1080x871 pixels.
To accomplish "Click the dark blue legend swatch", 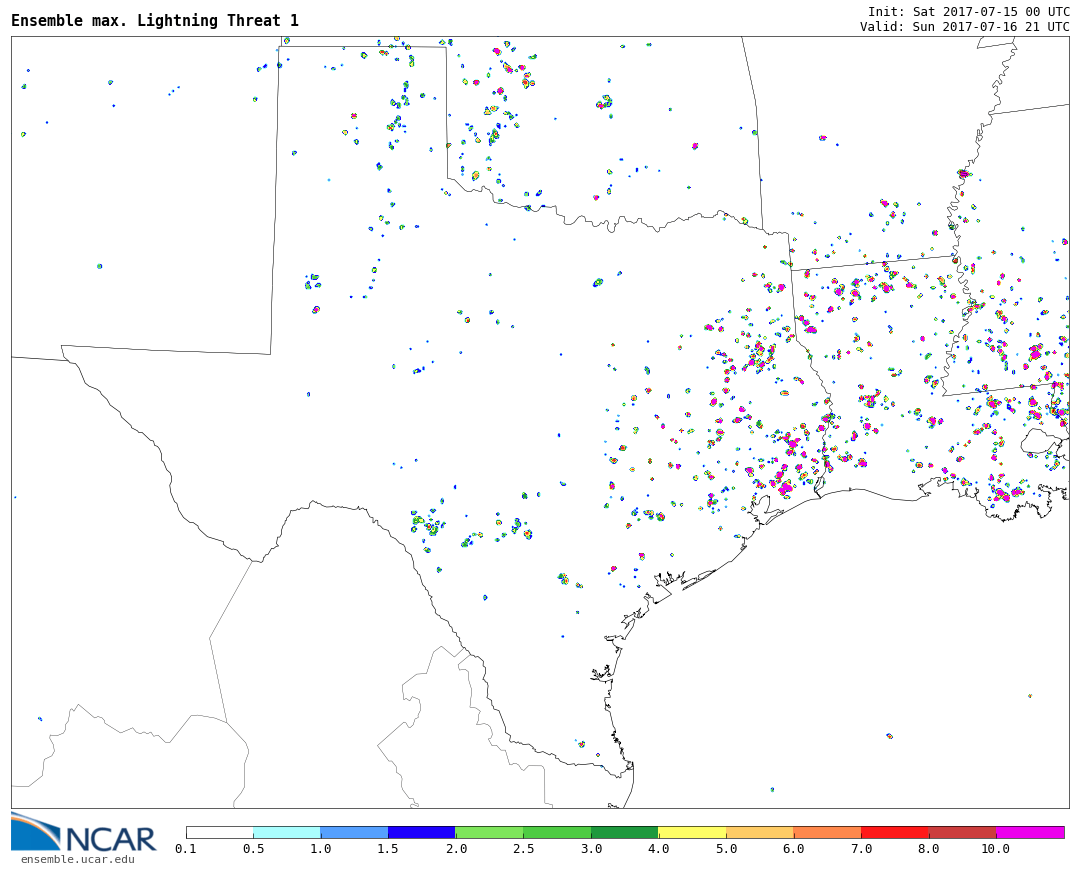I will pyautogui.click(x=422, y=832).
